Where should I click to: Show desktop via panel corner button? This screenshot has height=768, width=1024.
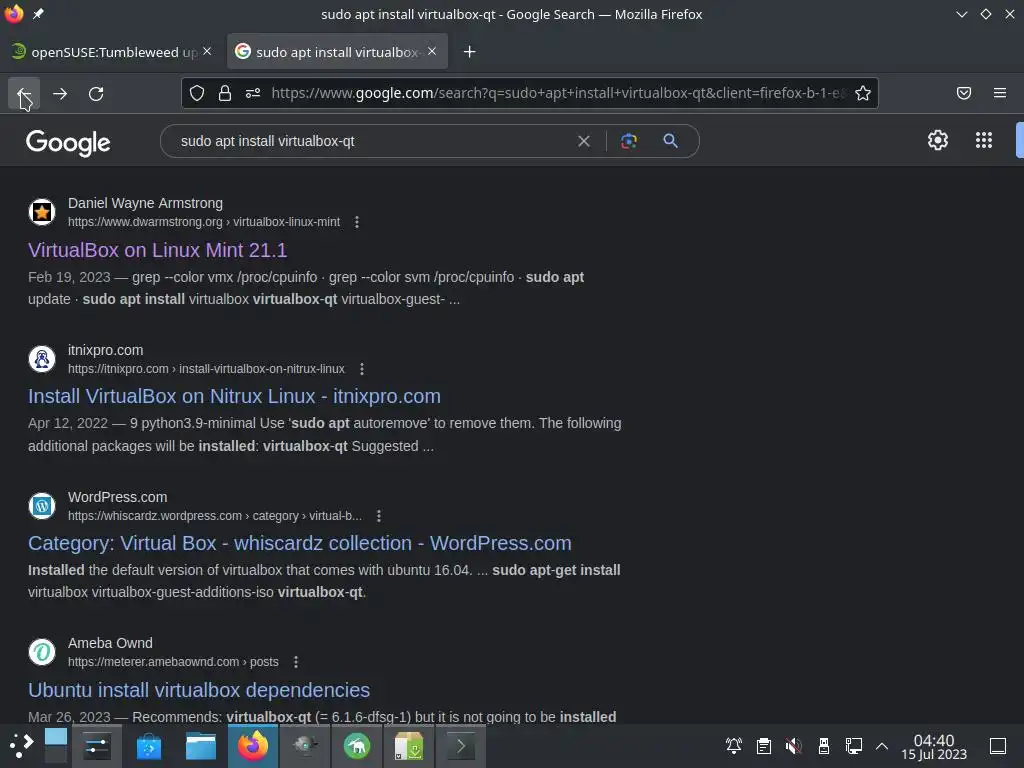(998, 746)
